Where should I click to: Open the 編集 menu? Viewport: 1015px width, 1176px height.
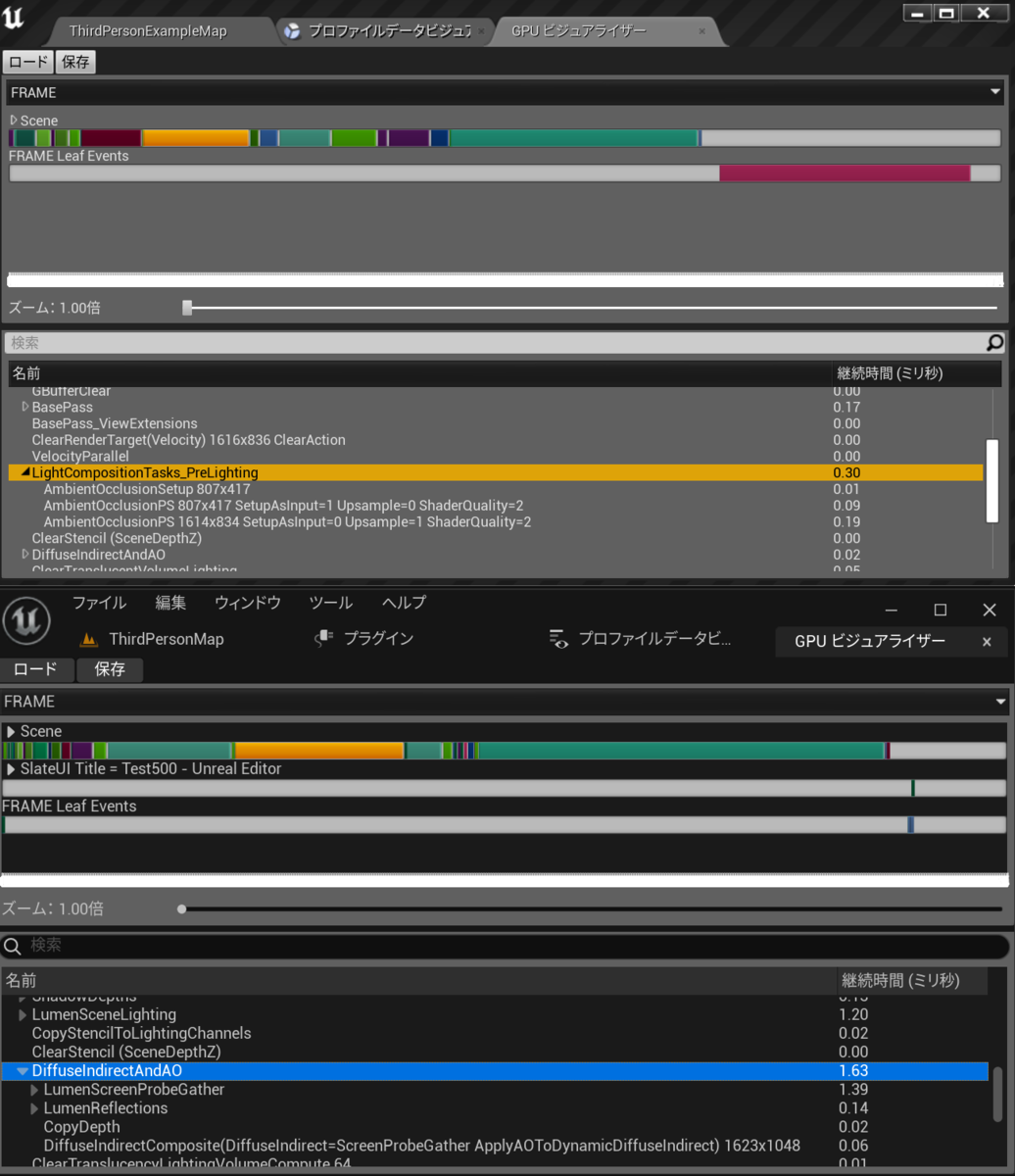coord(170,603)
